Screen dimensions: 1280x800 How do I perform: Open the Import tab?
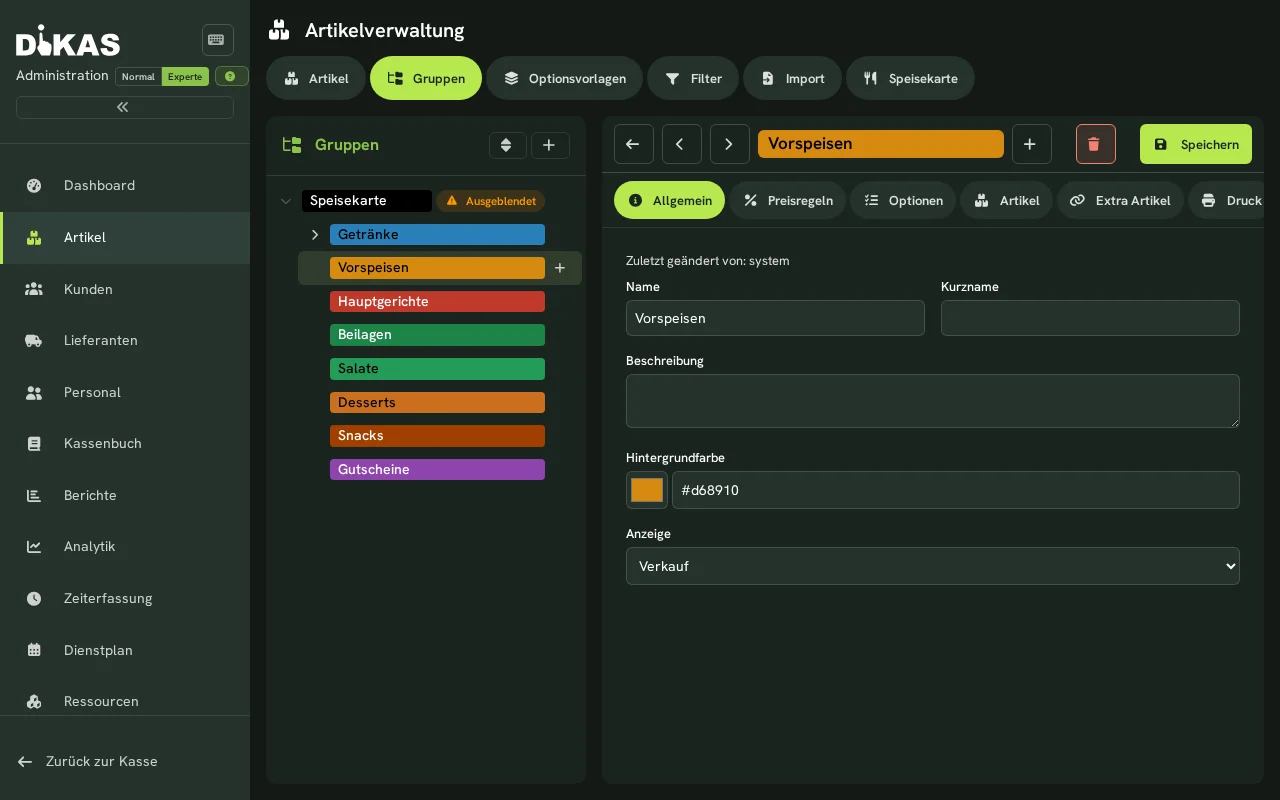coord(793,78)
